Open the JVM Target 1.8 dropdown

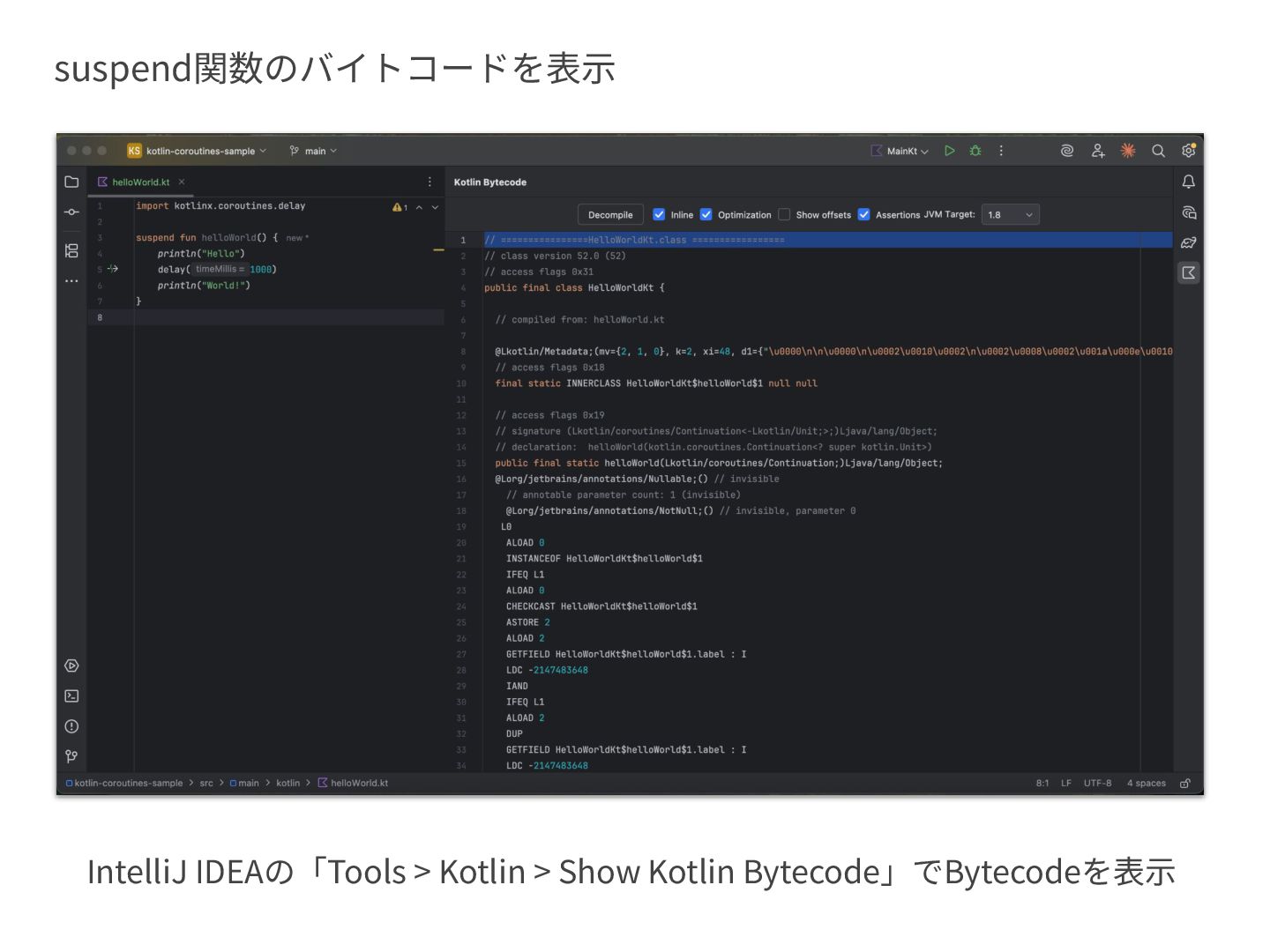[1010, 214]
